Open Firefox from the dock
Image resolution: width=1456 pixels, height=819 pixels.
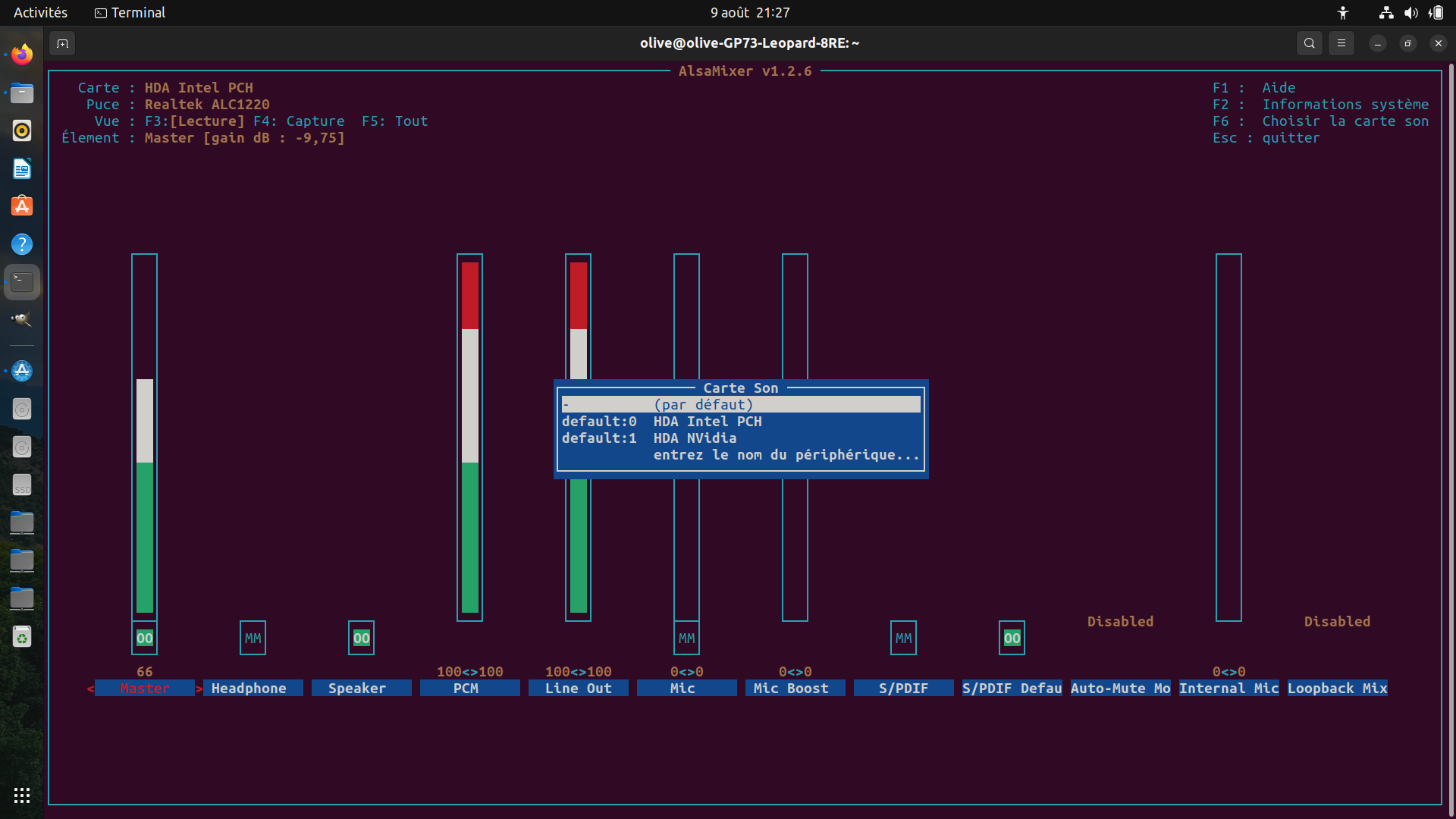(22, 55)
